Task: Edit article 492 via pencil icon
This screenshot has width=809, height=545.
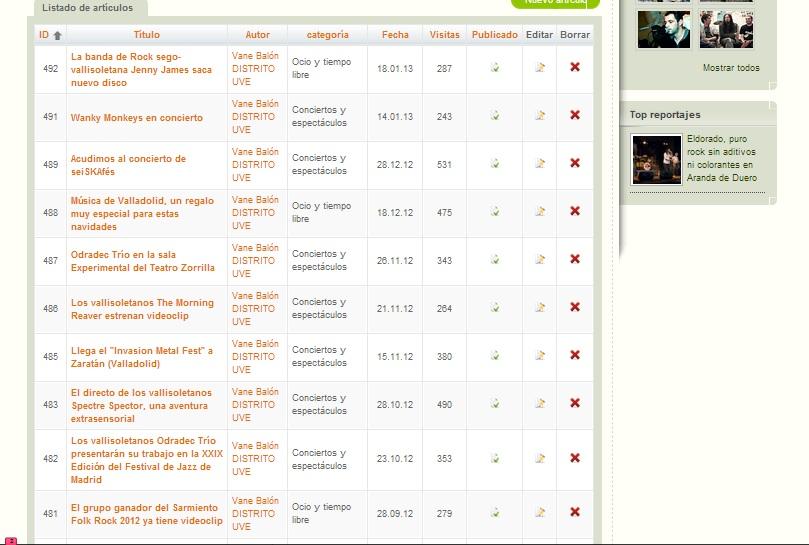Action: (x=540, y=67)
